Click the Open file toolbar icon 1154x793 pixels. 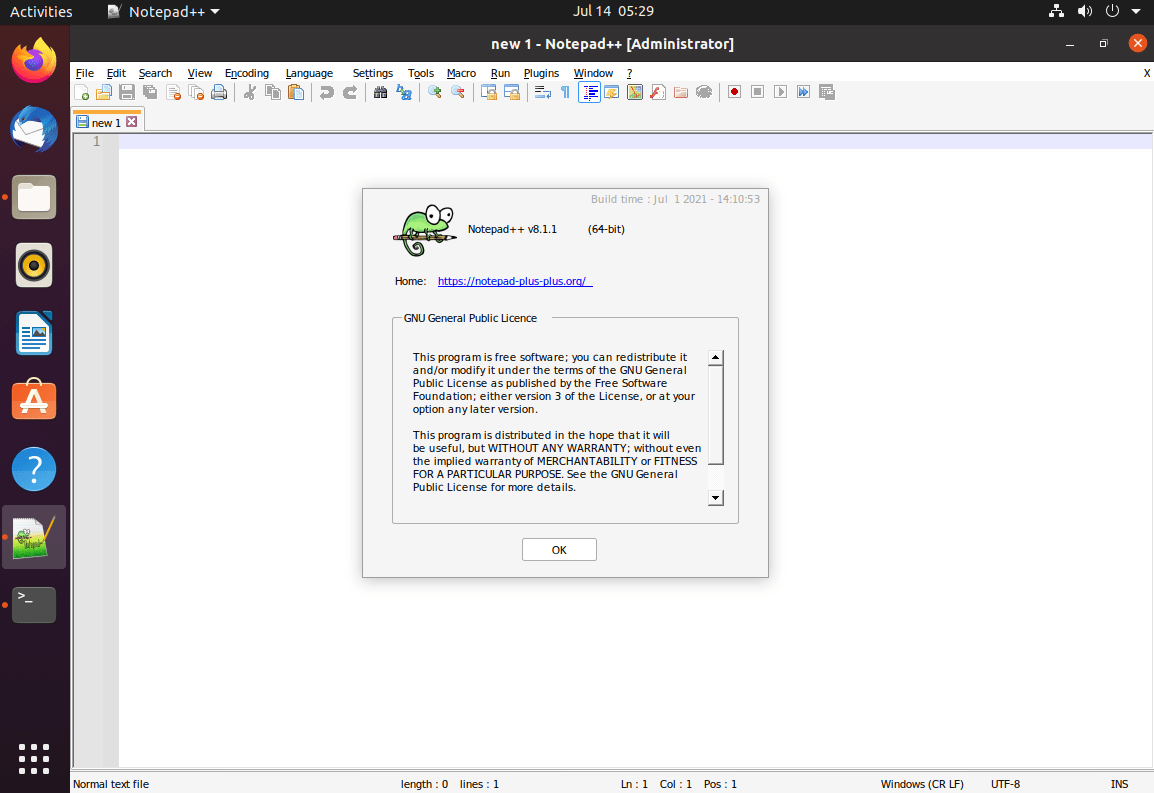pyautogui.click(x=104, y=92)
